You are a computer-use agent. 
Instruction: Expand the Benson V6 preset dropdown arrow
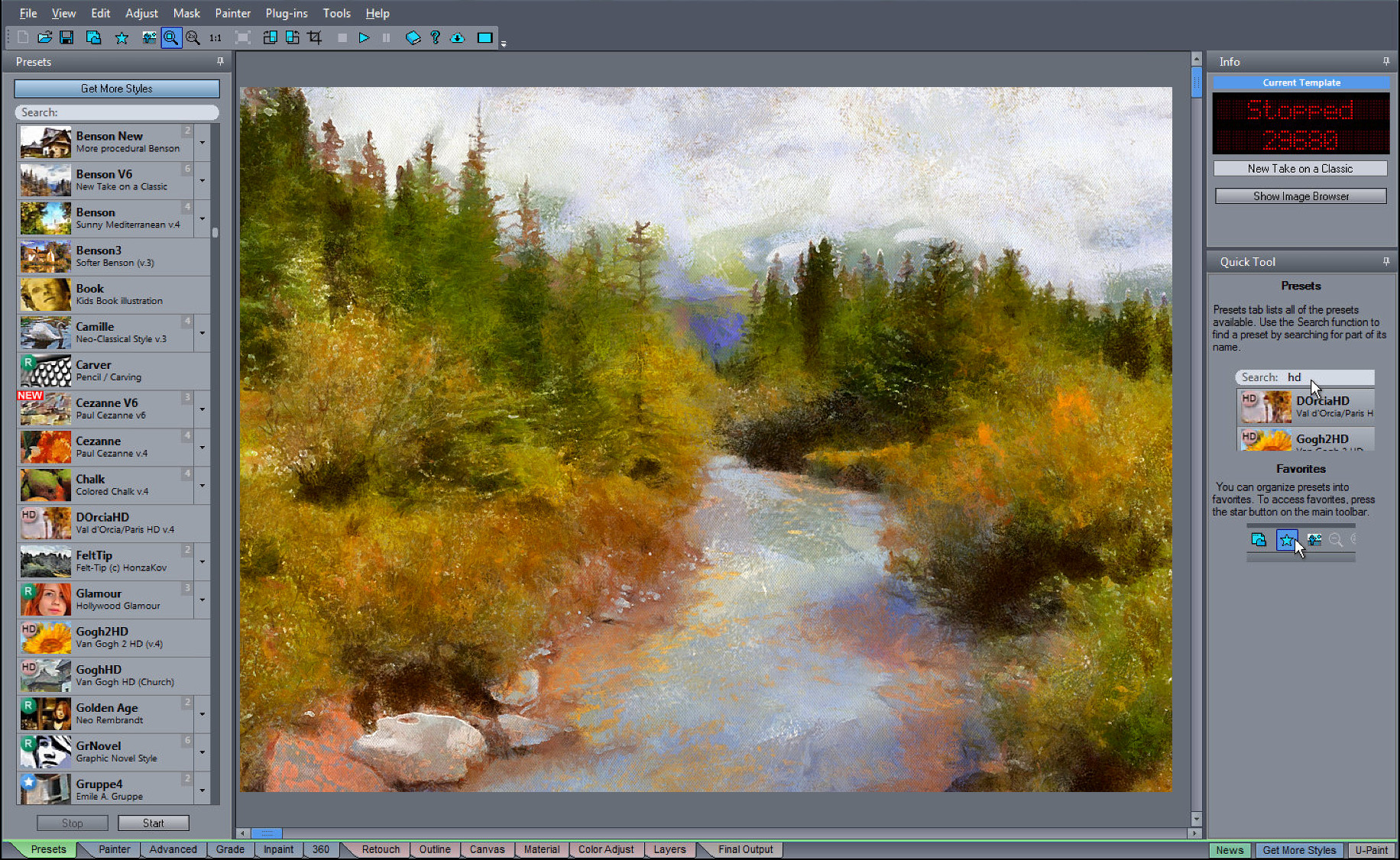[202, 180]
